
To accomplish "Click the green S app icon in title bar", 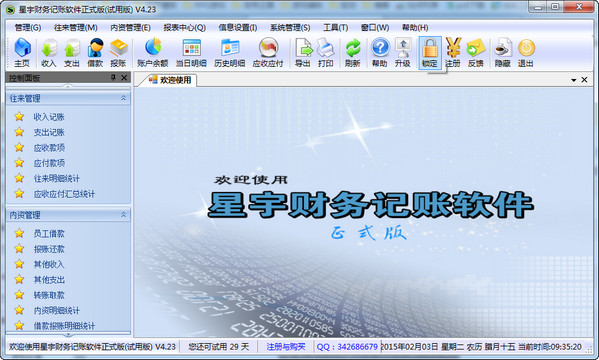I will tap(10, 9).
